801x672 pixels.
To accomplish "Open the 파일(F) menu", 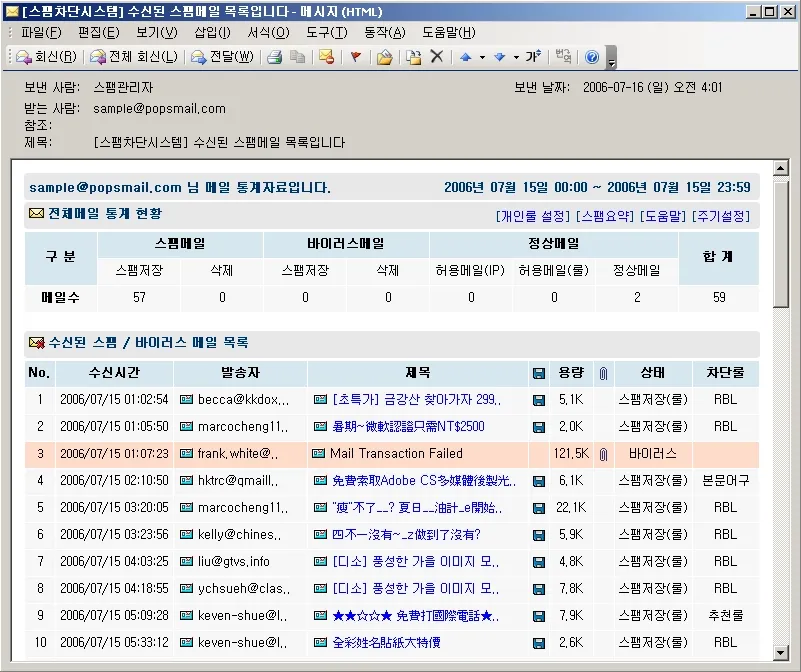I will tap(41, 33).
